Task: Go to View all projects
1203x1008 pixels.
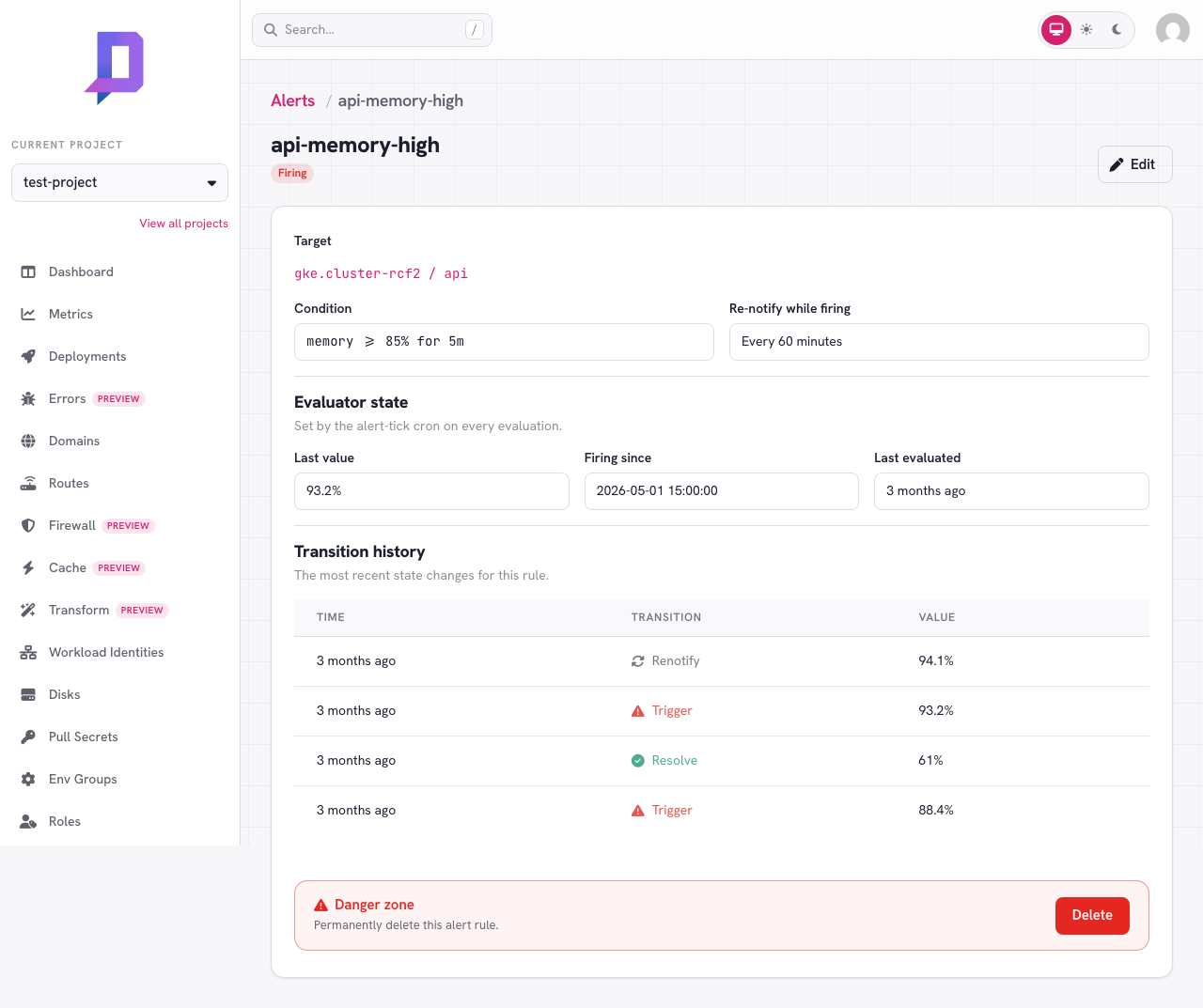Action: pyautogui.click(x=184, y=224)
